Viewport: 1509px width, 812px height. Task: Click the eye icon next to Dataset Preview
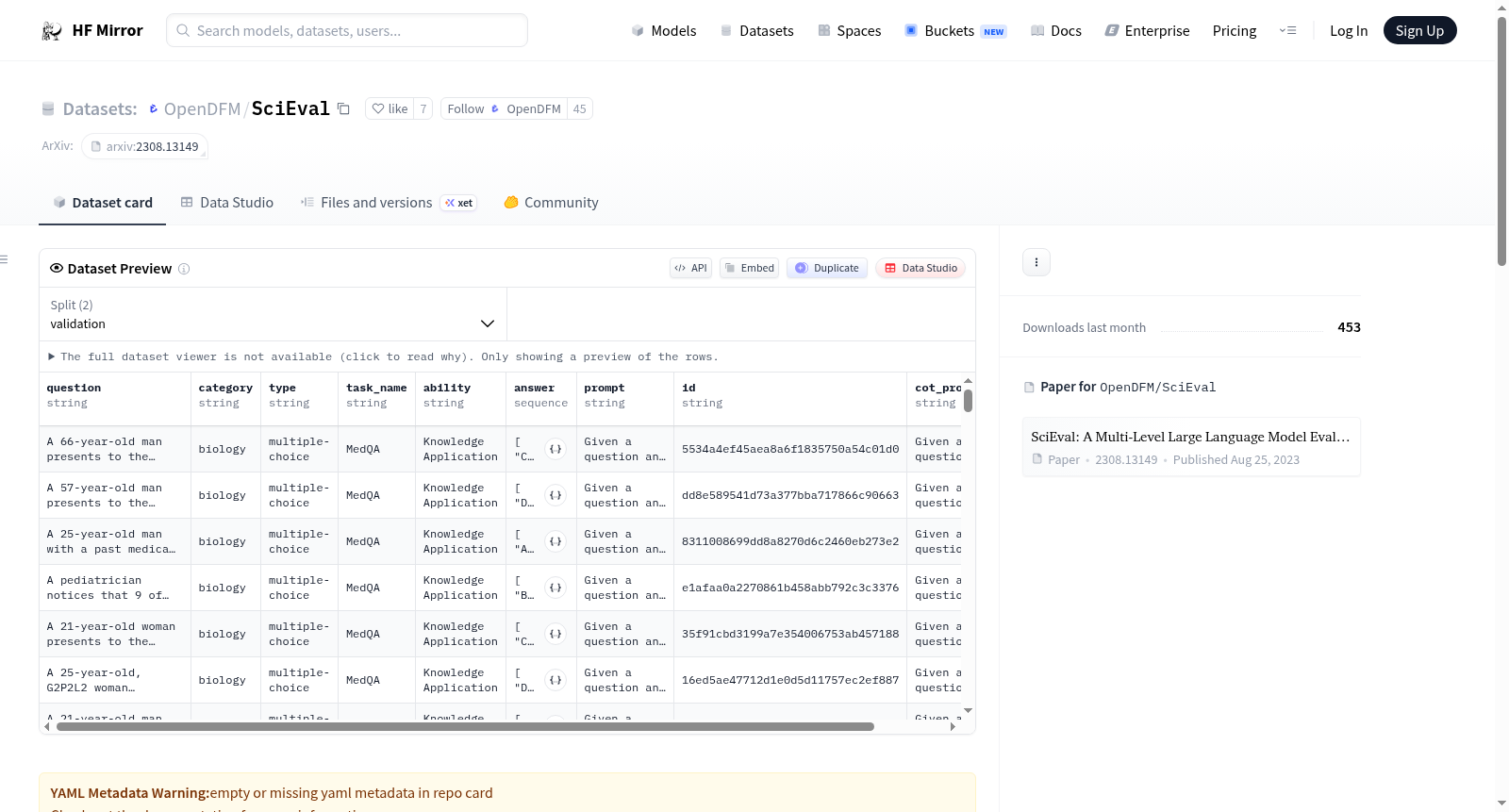[x=57, y=268]
